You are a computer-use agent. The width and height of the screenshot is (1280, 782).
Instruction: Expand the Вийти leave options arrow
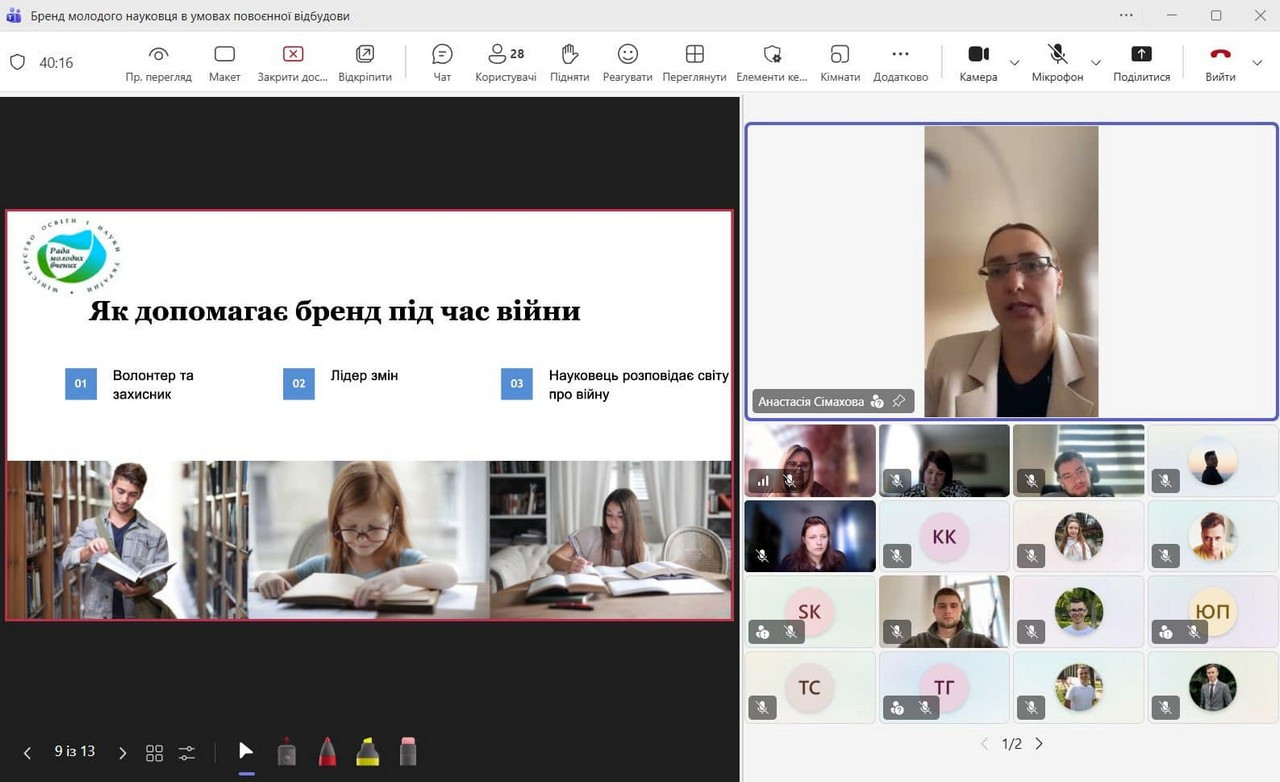click(x=1256, y=63)
